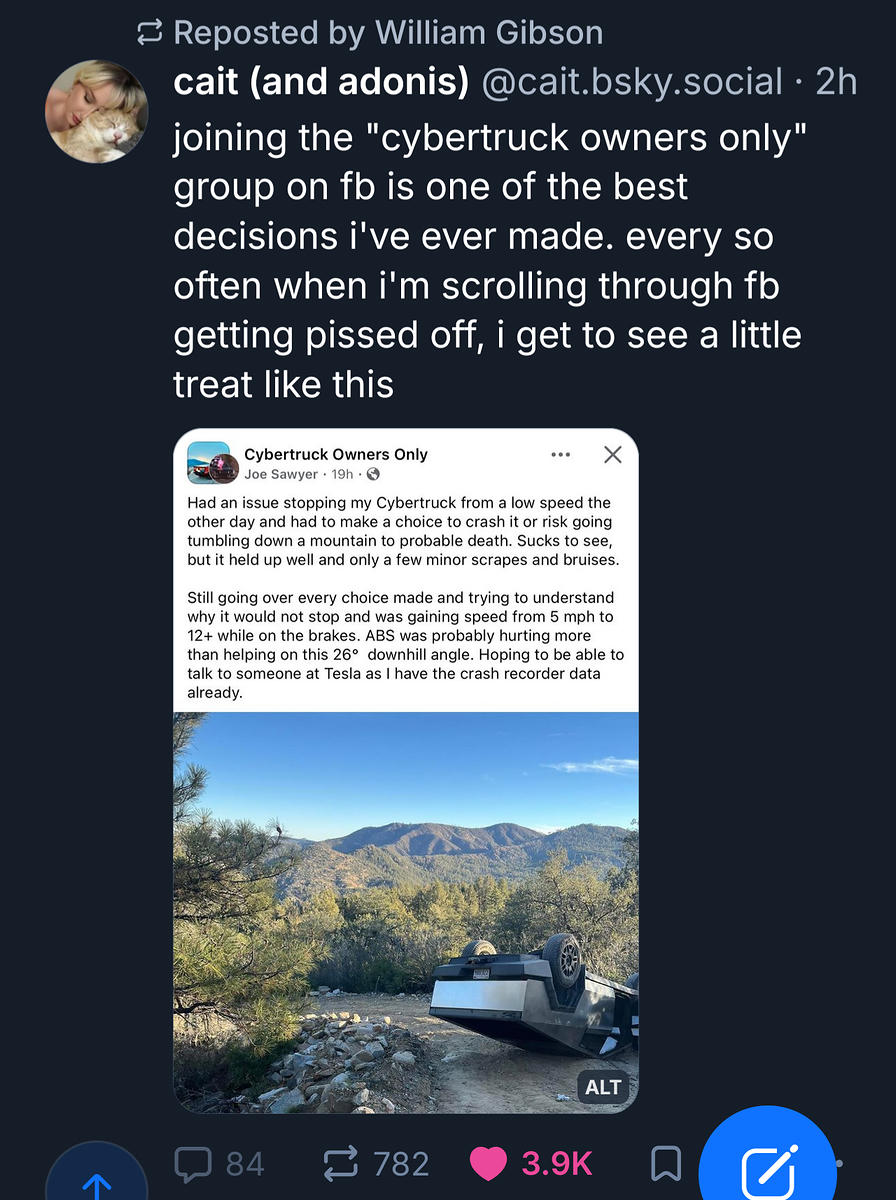Image resolution: width=896 pixels, height=1200 pixels.
Task: Open the William Gibson reposter link
Action: coord(489,32)
